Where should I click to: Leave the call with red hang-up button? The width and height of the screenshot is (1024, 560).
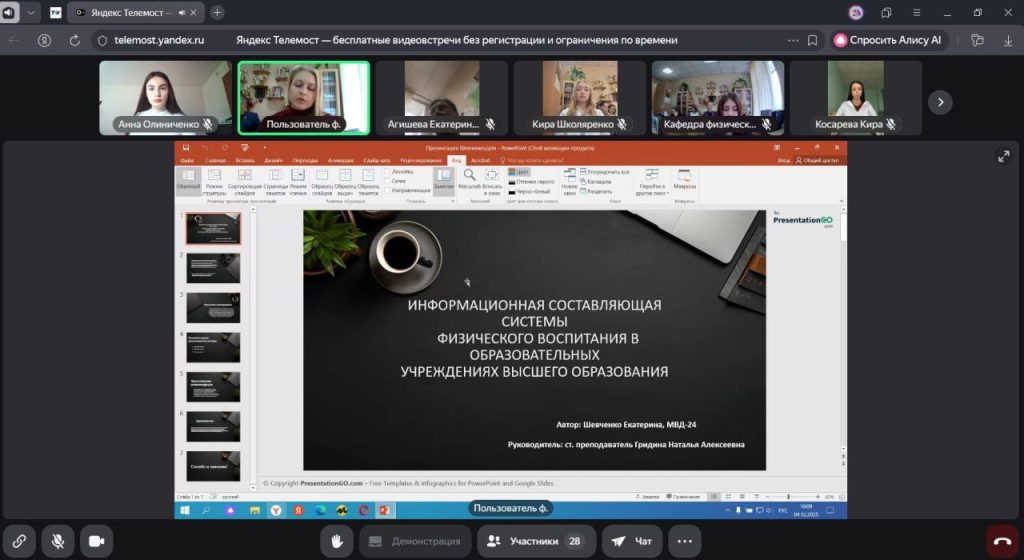pyautogui.click(x=1002, y=541)
